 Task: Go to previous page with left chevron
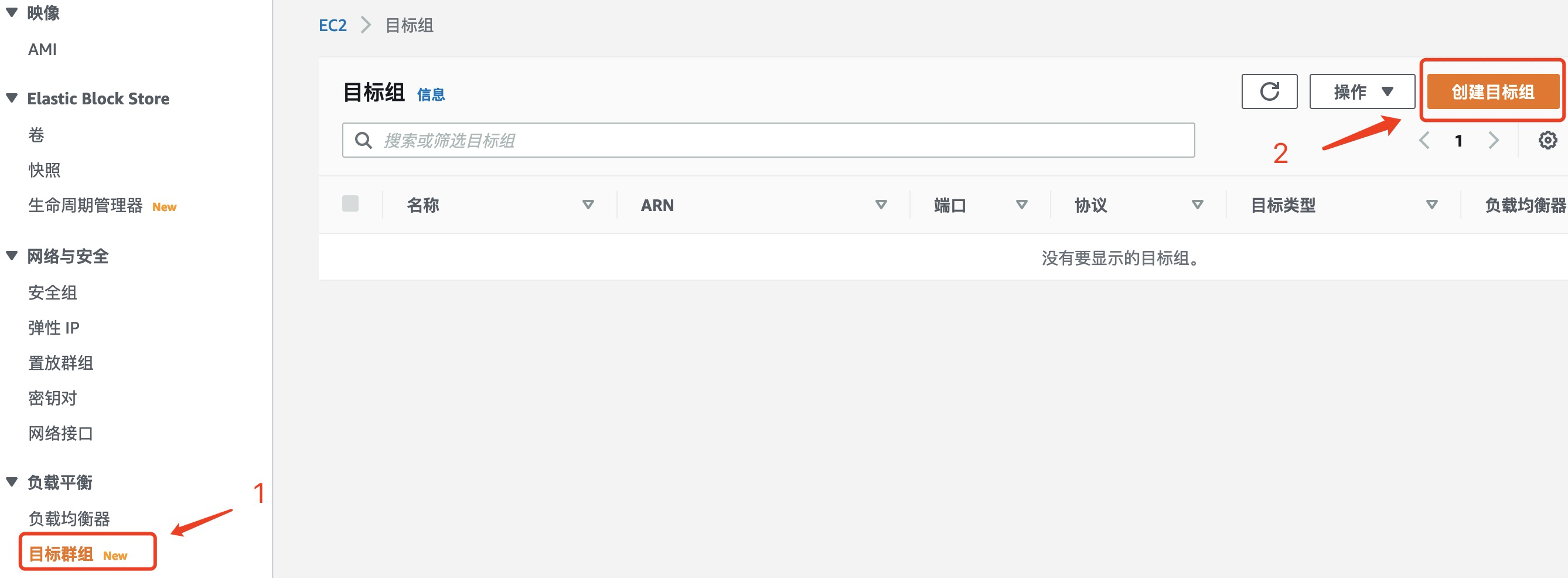pos(1424,141)
